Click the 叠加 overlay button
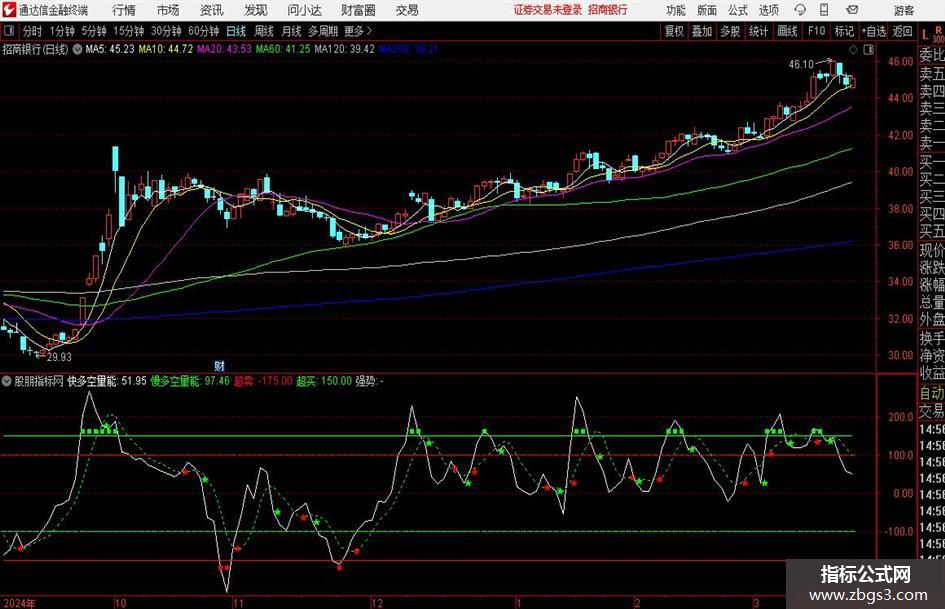Viewport: 945px width, 609px height. [702, 31]
